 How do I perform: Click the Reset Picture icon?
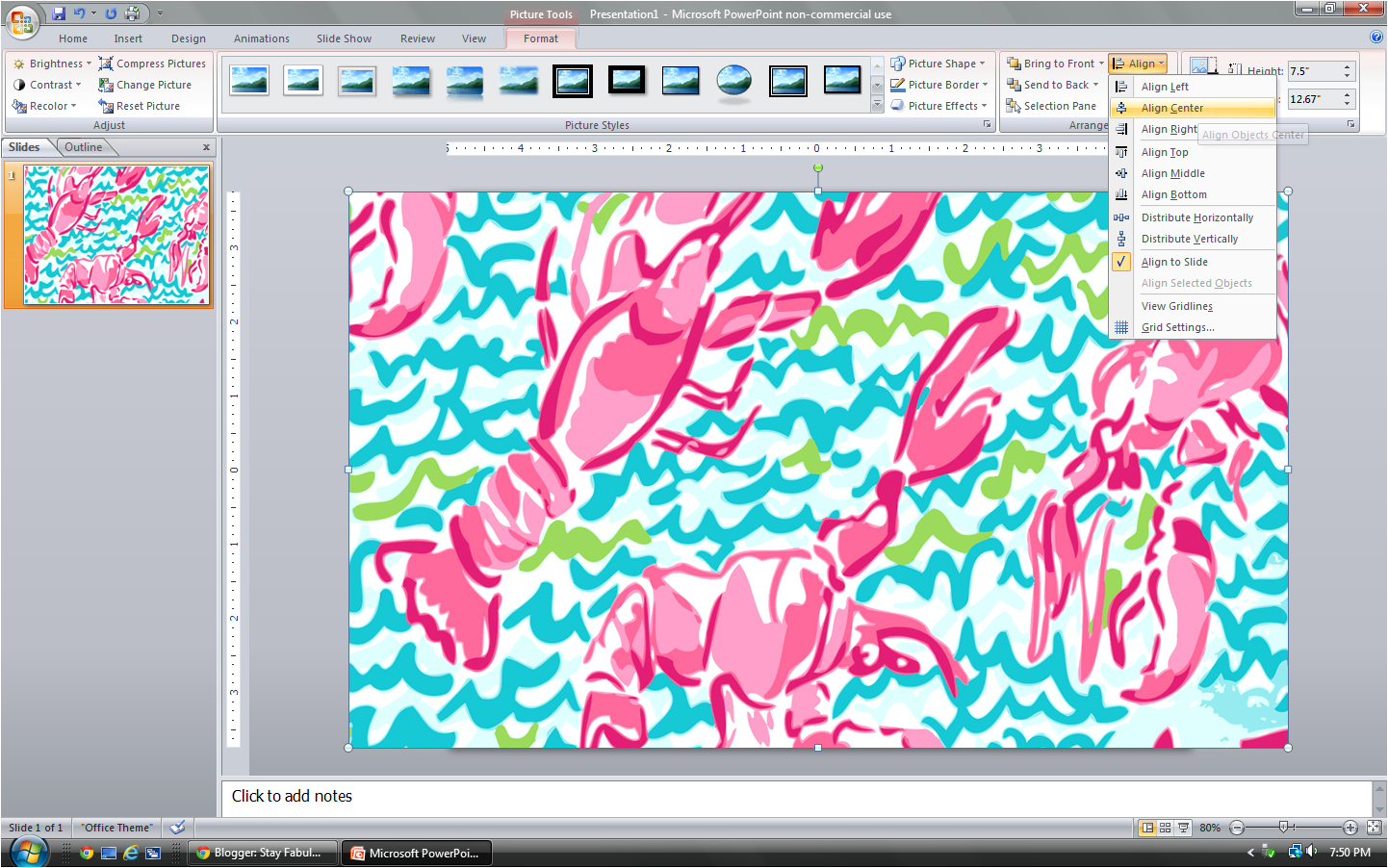tap(106, 106)
